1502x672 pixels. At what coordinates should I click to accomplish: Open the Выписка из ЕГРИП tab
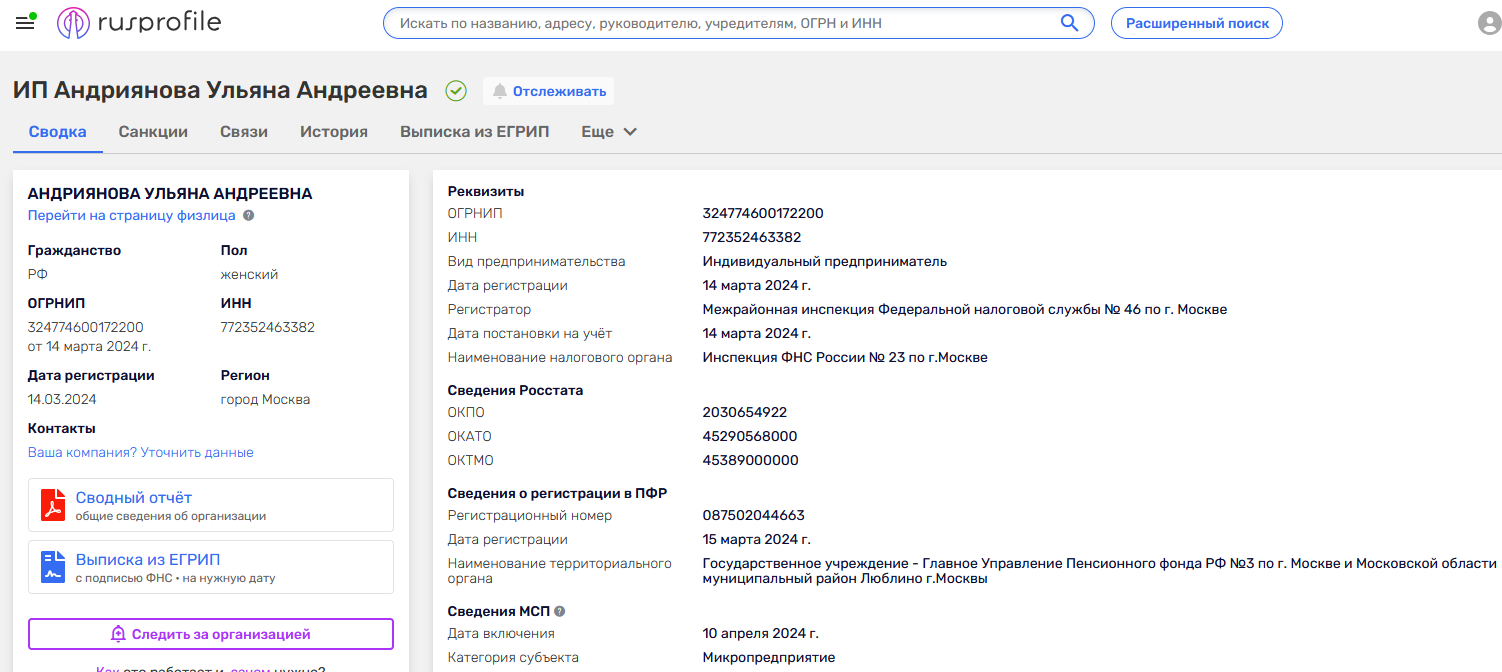pyautogui.click(x=474, y=132)
